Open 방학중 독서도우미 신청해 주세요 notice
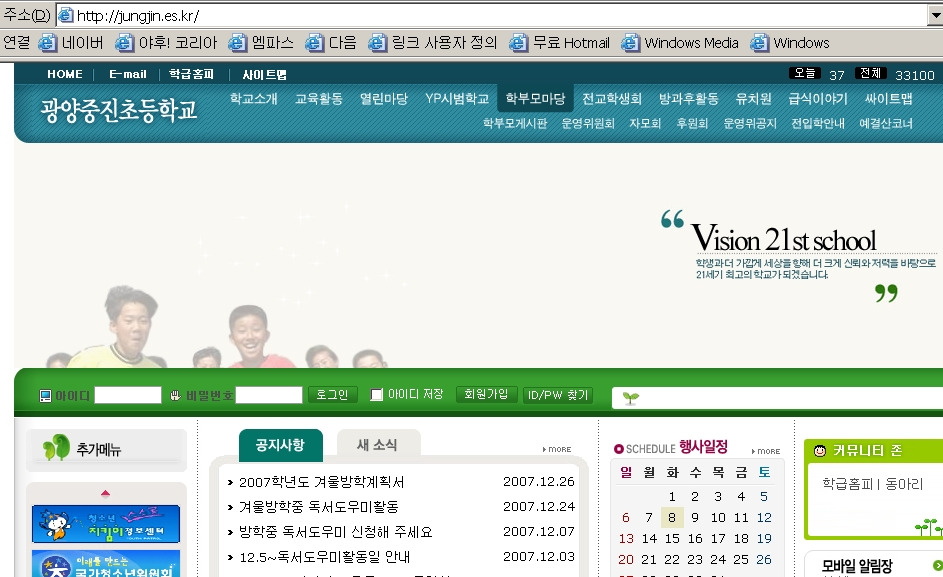The image size is (943, 577). [336, 532]
